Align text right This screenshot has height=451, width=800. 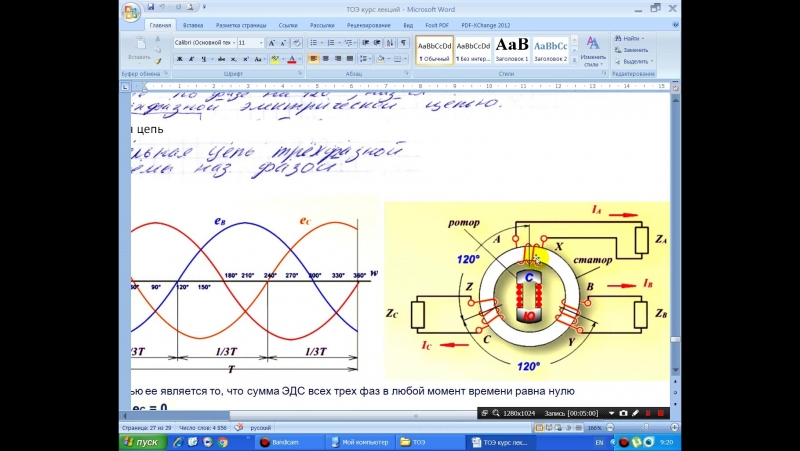(x=338, y=59)
